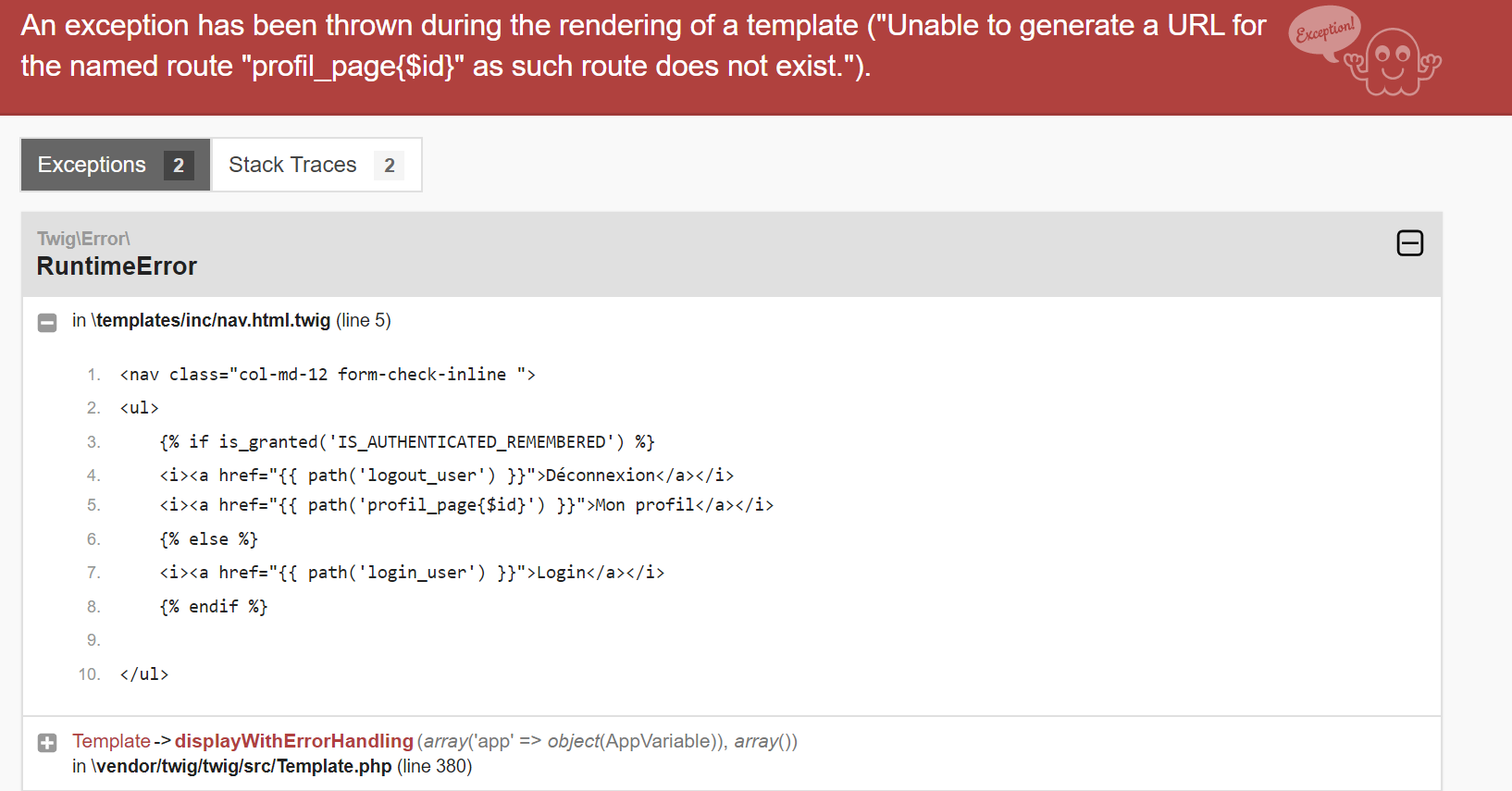Image resolution: width=1512 pixels, height=791 pixels.
Task: Click code line 5 with profil_page path
Action: coord(466,505)
